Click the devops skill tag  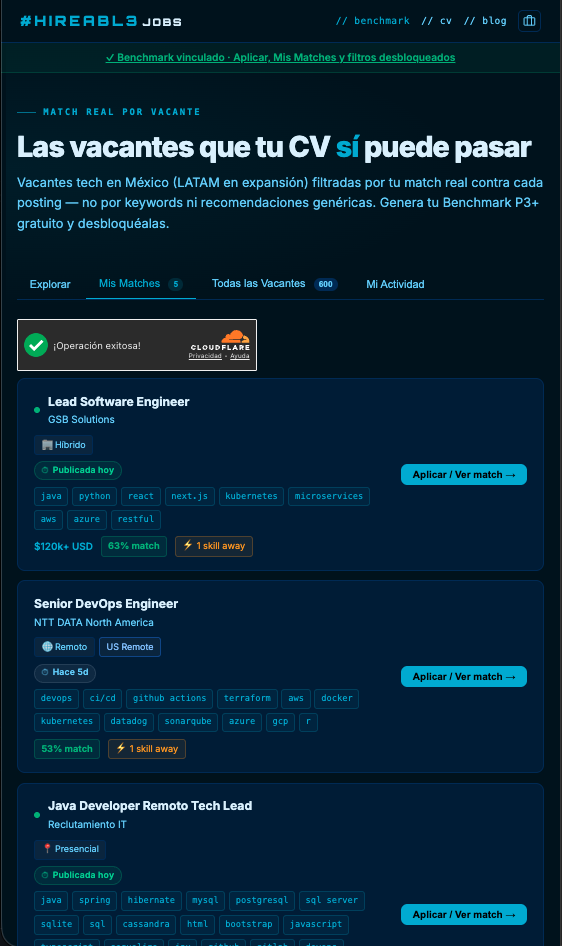(x=56, y=699)
